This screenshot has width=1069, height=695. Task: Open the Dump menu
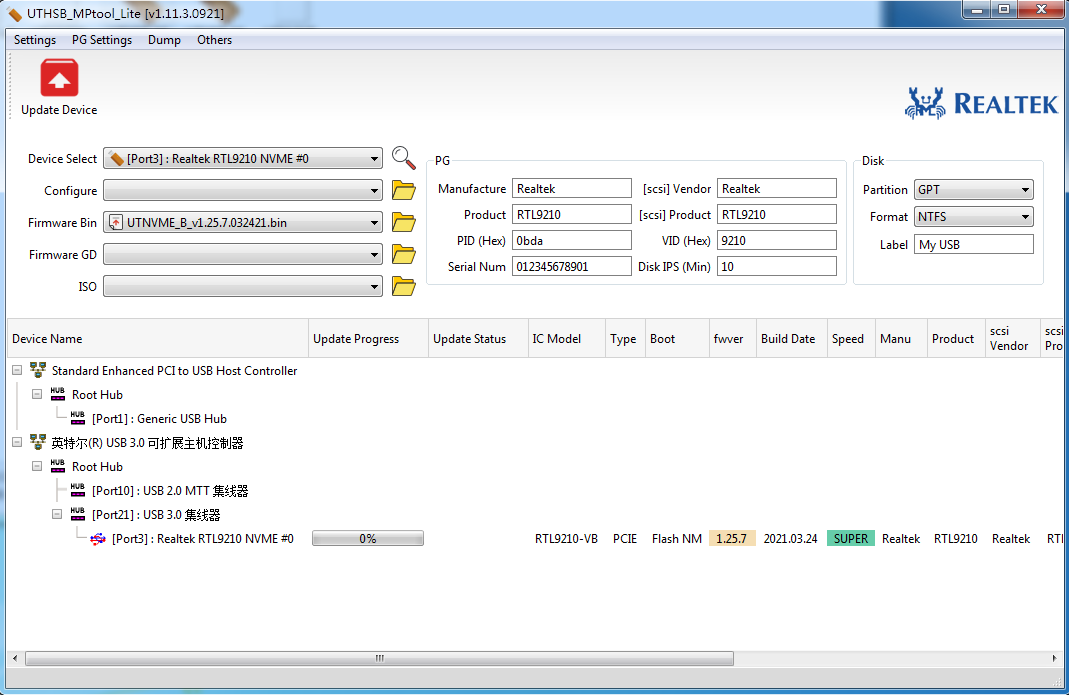click(164, 40)
